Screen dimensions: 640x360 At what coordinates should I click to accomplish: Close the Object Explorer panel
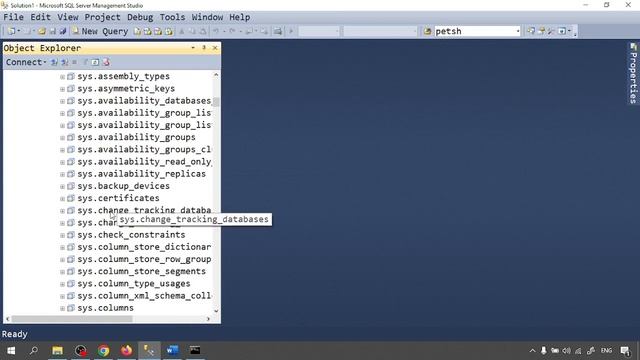[x=215, y=48]
